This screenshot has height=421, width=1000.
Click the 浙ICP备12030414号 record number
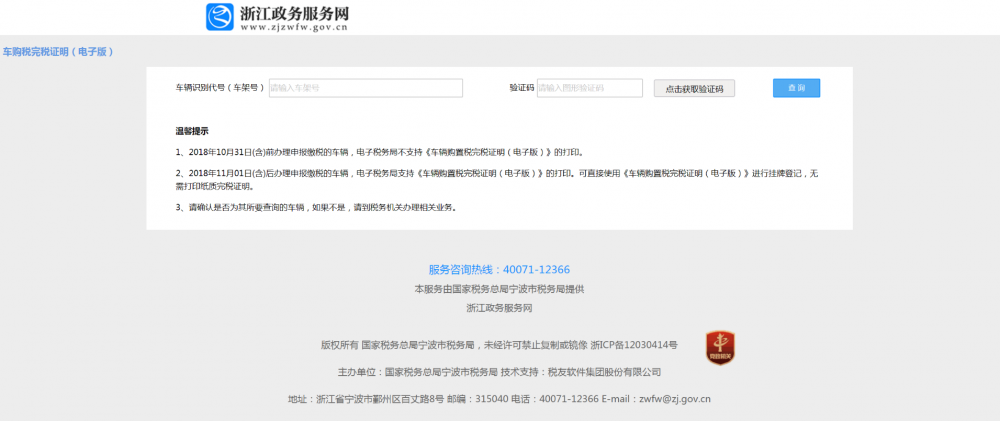[x=634, y=345]
